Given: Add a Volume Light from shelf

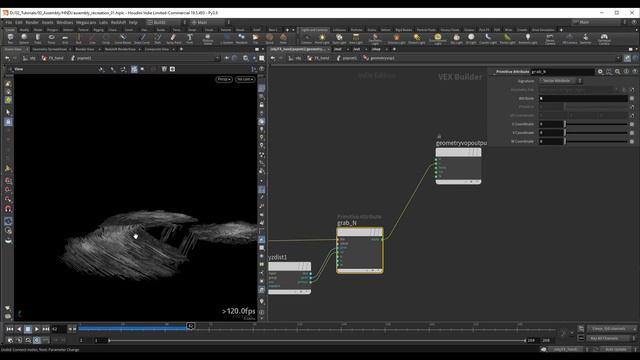Looking at the screenshot, I should click(396, 38).
